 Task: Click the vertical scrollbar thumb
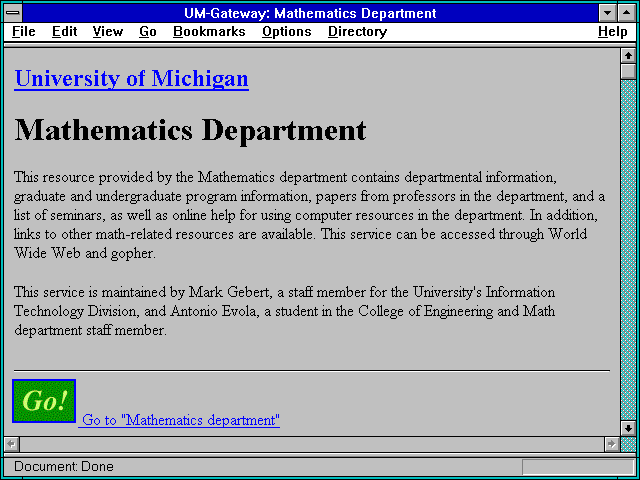[628, 71]
